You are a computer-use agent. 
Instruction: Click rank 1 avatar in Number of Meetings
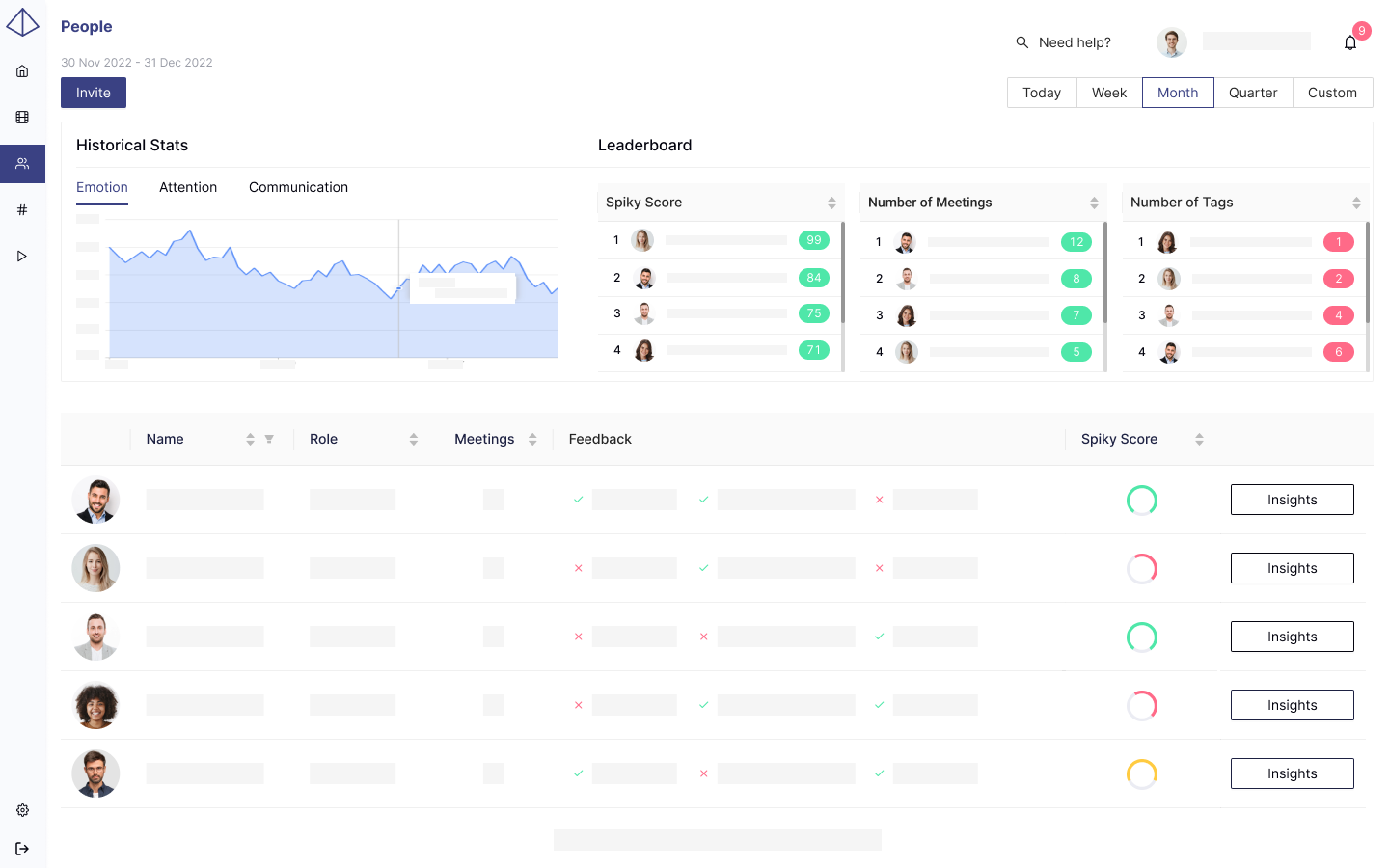[905, 242]
